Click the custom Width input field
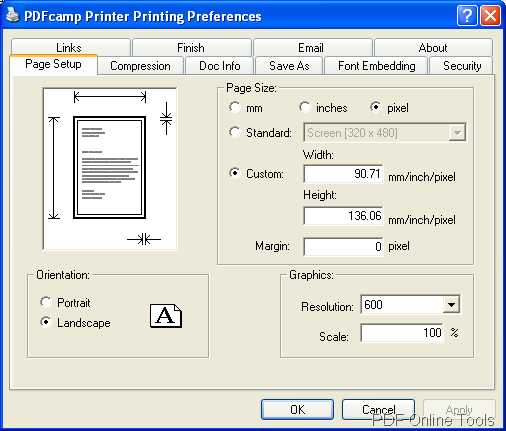This screenshot has width=506, height=431. pyautogui.click(x=343, y=174)
